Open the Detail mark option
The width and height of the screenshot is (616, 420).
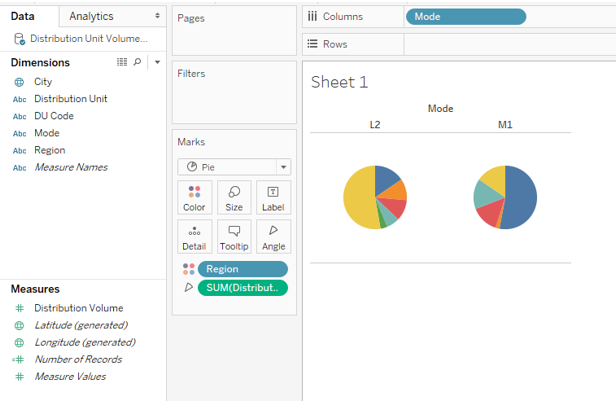tap(194, 237)
